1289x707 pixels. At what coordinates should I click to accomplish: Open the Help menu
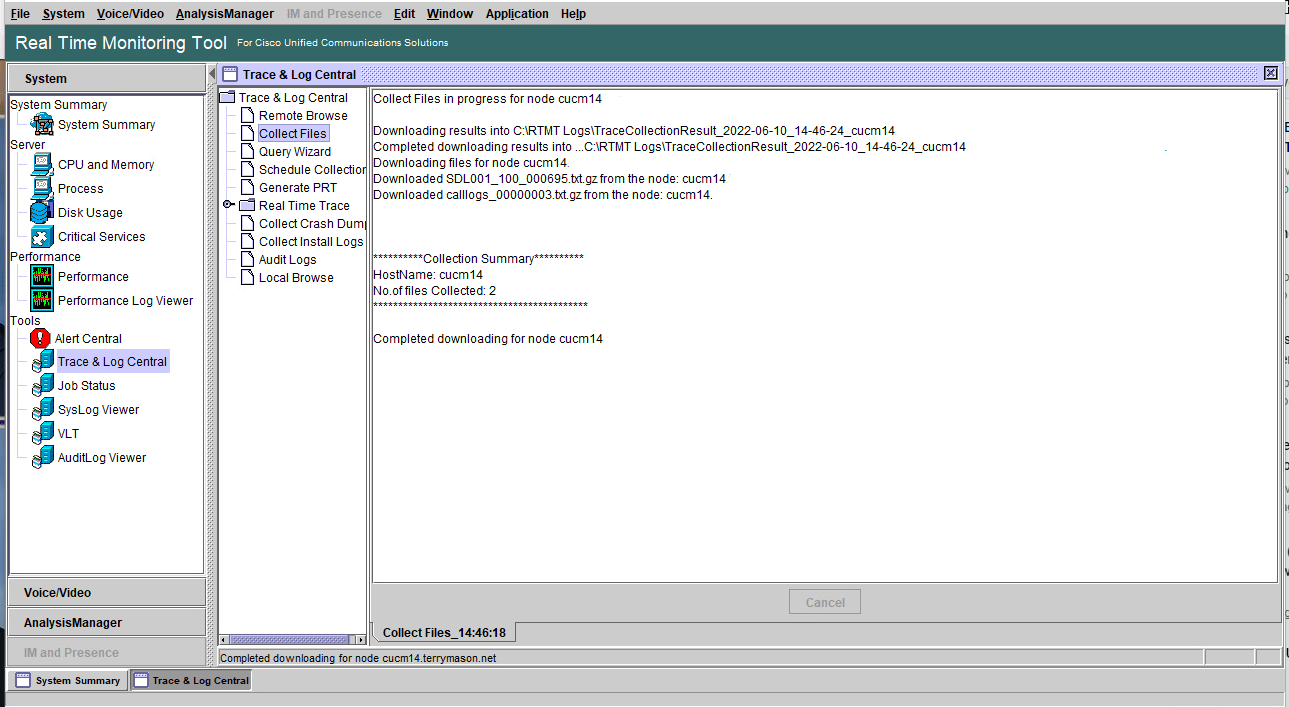(573, 14)
